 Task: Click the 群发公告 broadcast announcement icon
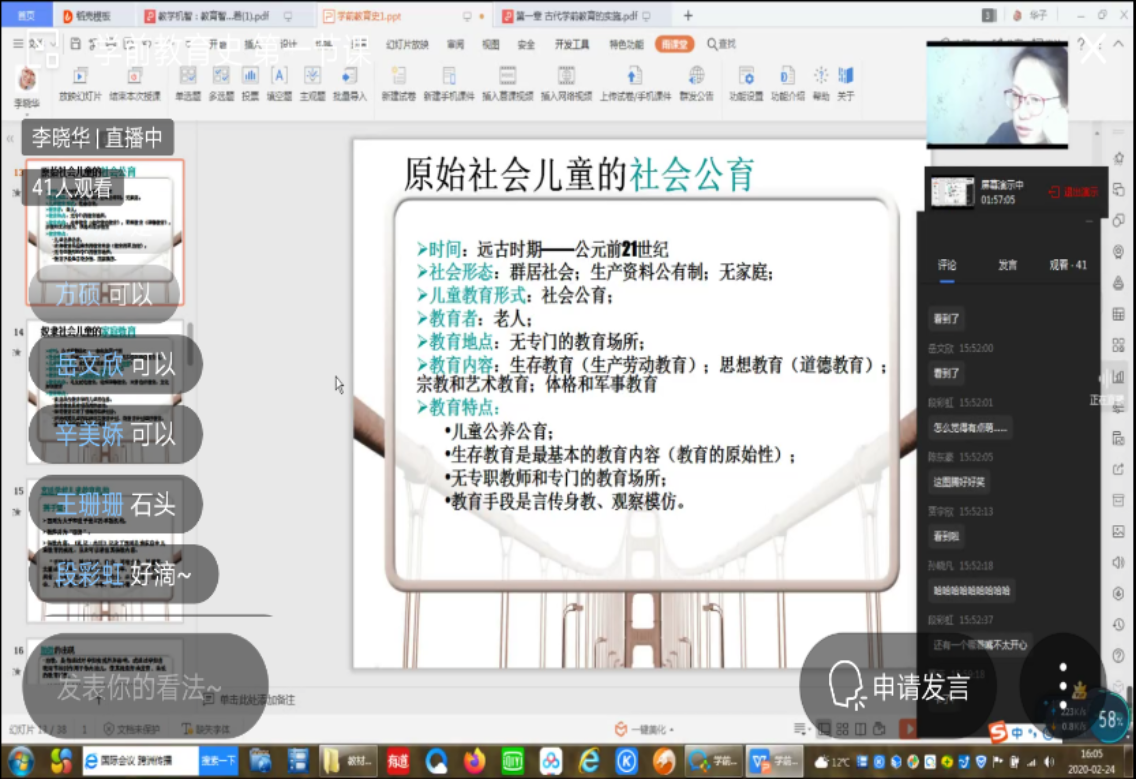point(696,78)
